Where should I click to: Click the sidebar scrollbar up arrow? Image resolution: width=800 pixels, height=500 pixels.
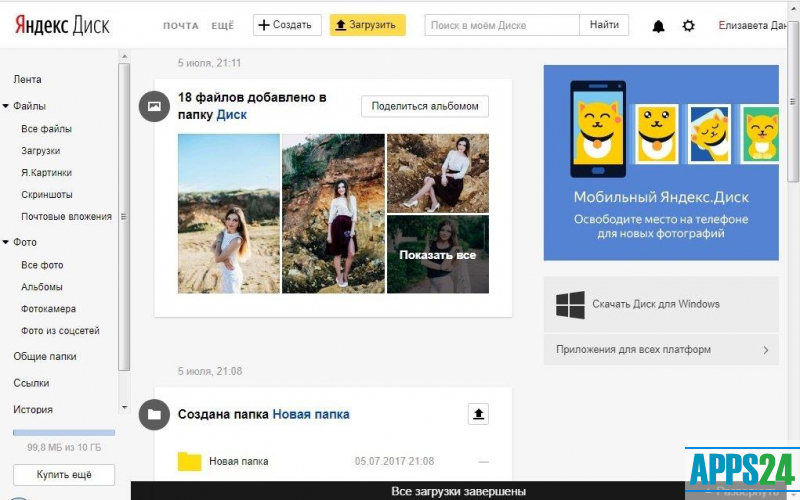click(x=124, y=56)
